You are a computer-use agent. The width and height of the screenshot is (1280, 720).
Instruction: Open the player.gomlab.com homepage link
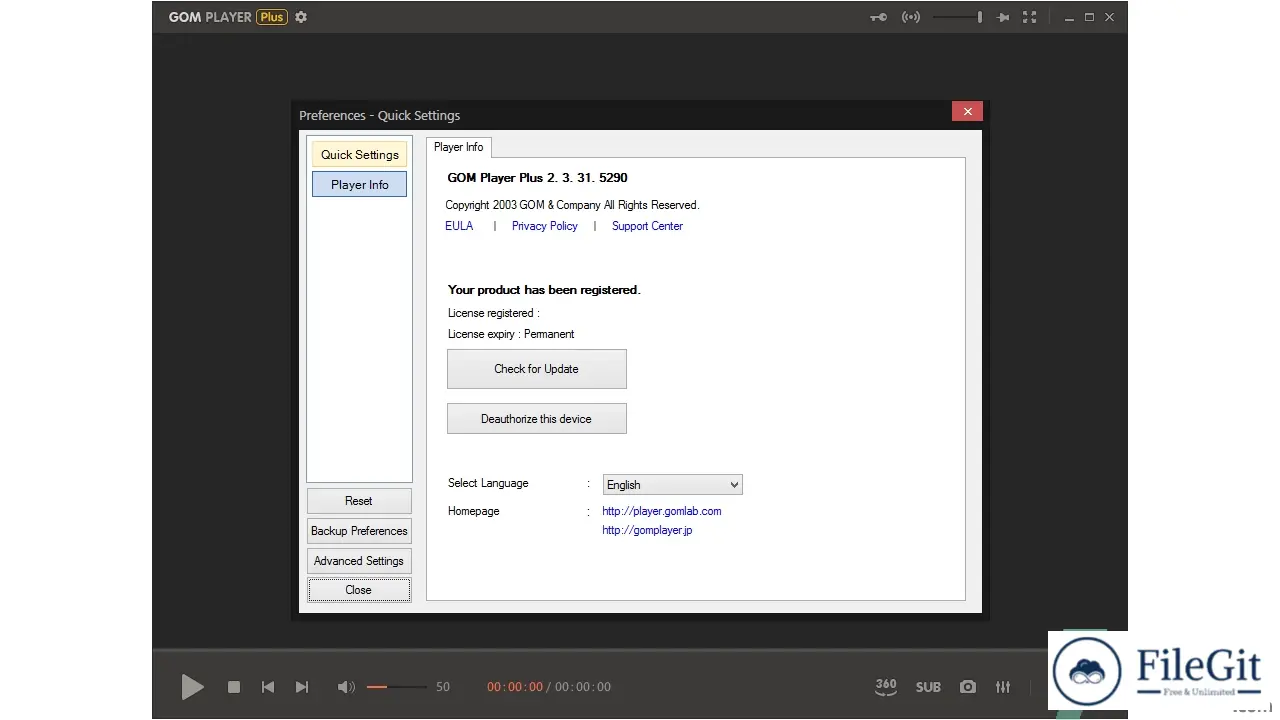pyautogui.click(x=662, y=511)
